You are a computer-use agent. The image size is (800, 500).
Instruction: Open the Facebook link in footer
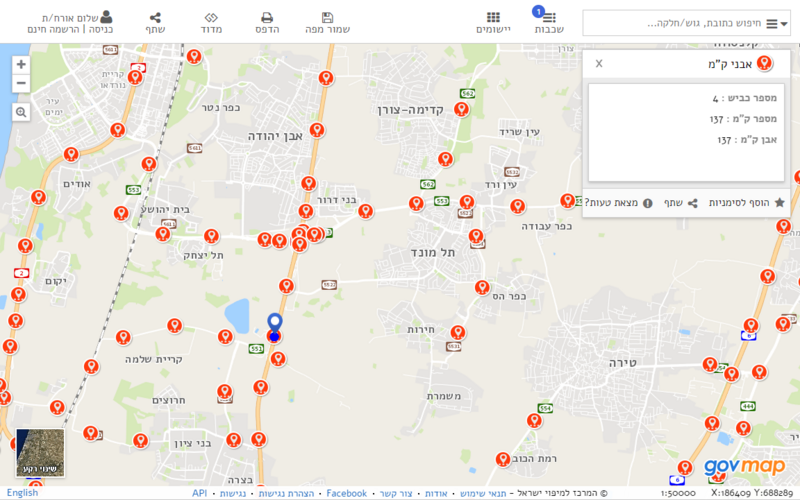(x=346, y=493)
